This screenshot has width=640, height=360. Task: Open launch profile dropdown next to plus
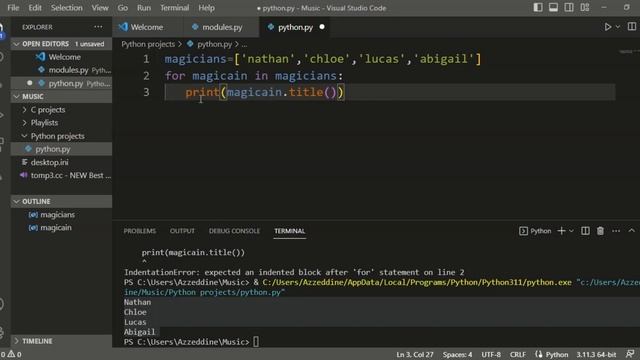coord(571,231)
